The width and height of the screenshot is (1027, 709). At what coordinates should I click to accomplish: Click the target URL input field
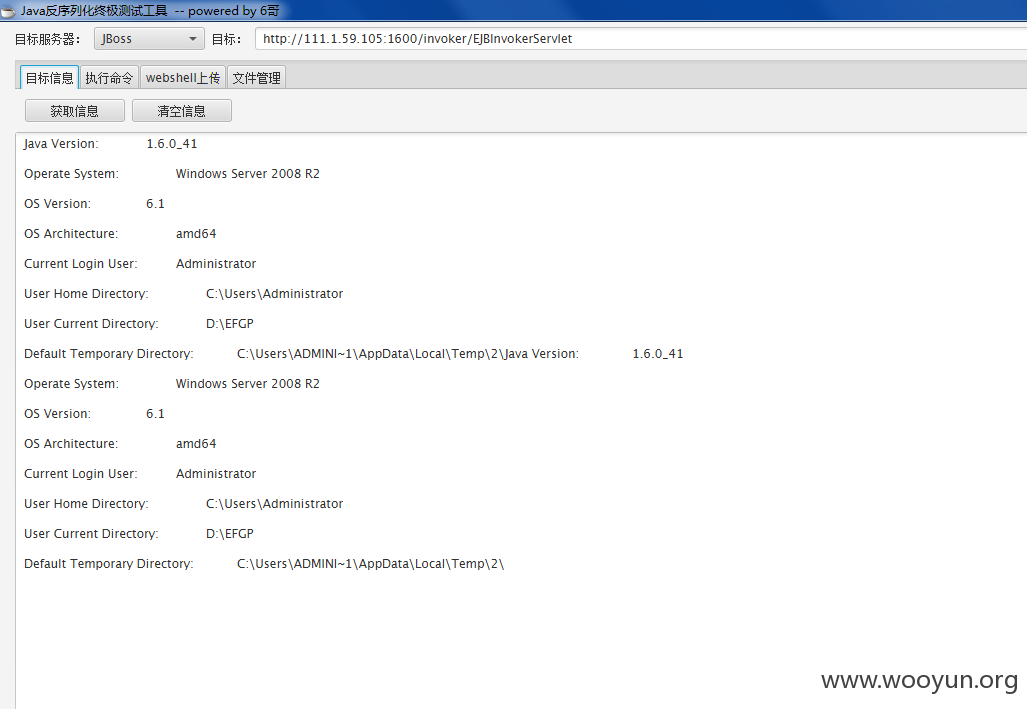(x=641, y=39)
